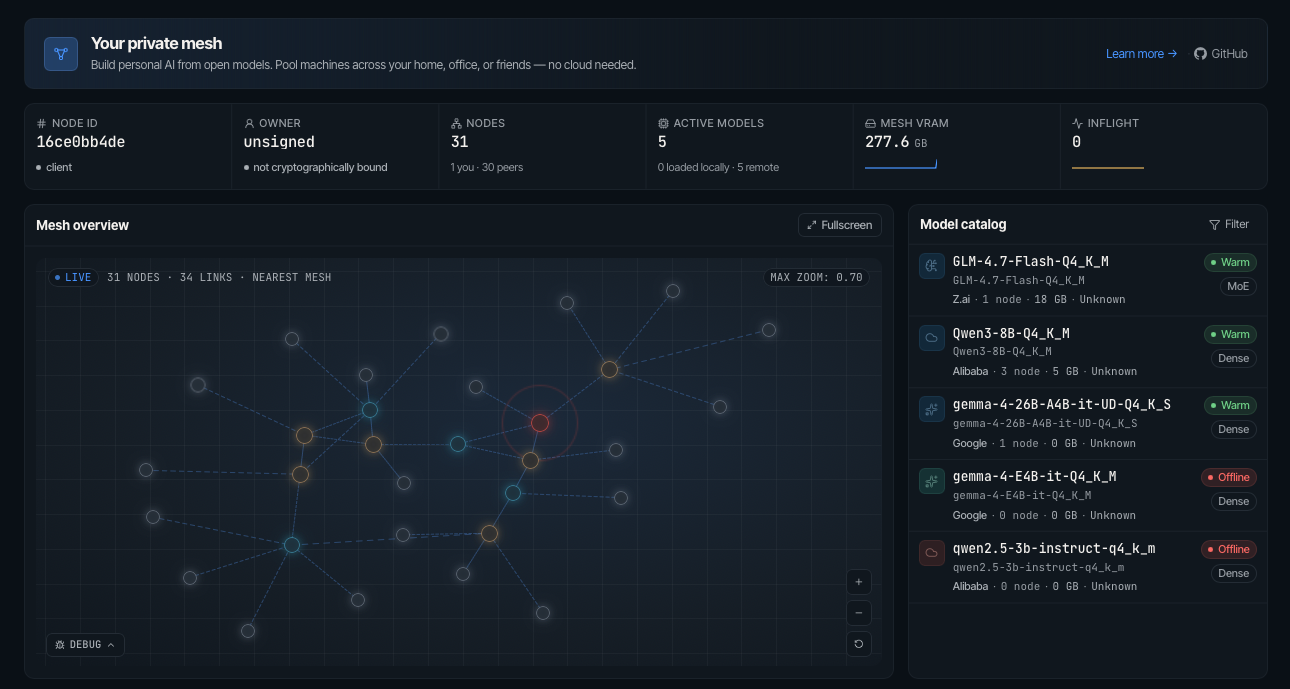This screenshot has height=689, width=1290.
Task: Click the 277.6 GB mesh VRAM value
Action: pos(896,142)
